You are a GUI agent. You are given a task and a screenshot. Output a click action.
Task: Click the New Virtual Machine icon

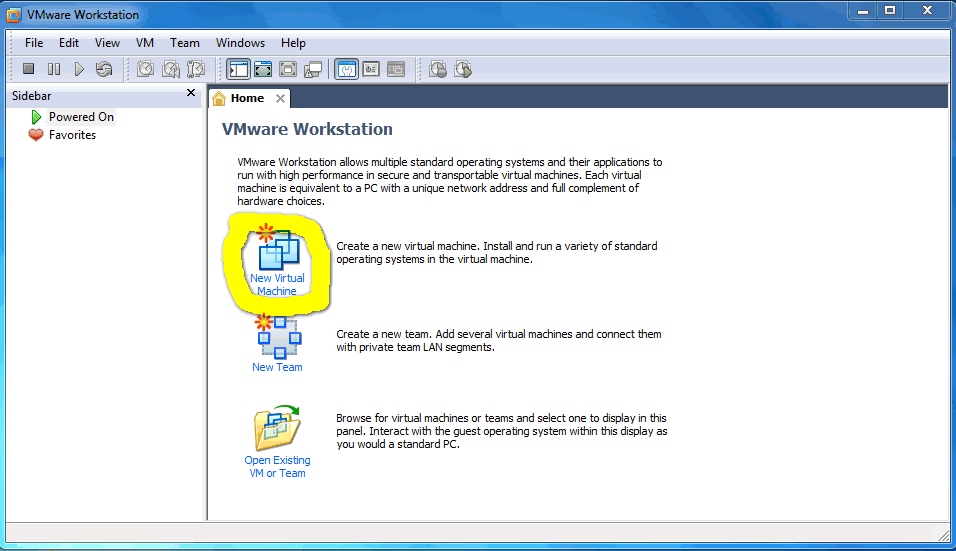pyautogui.click(x=278, y=247)
